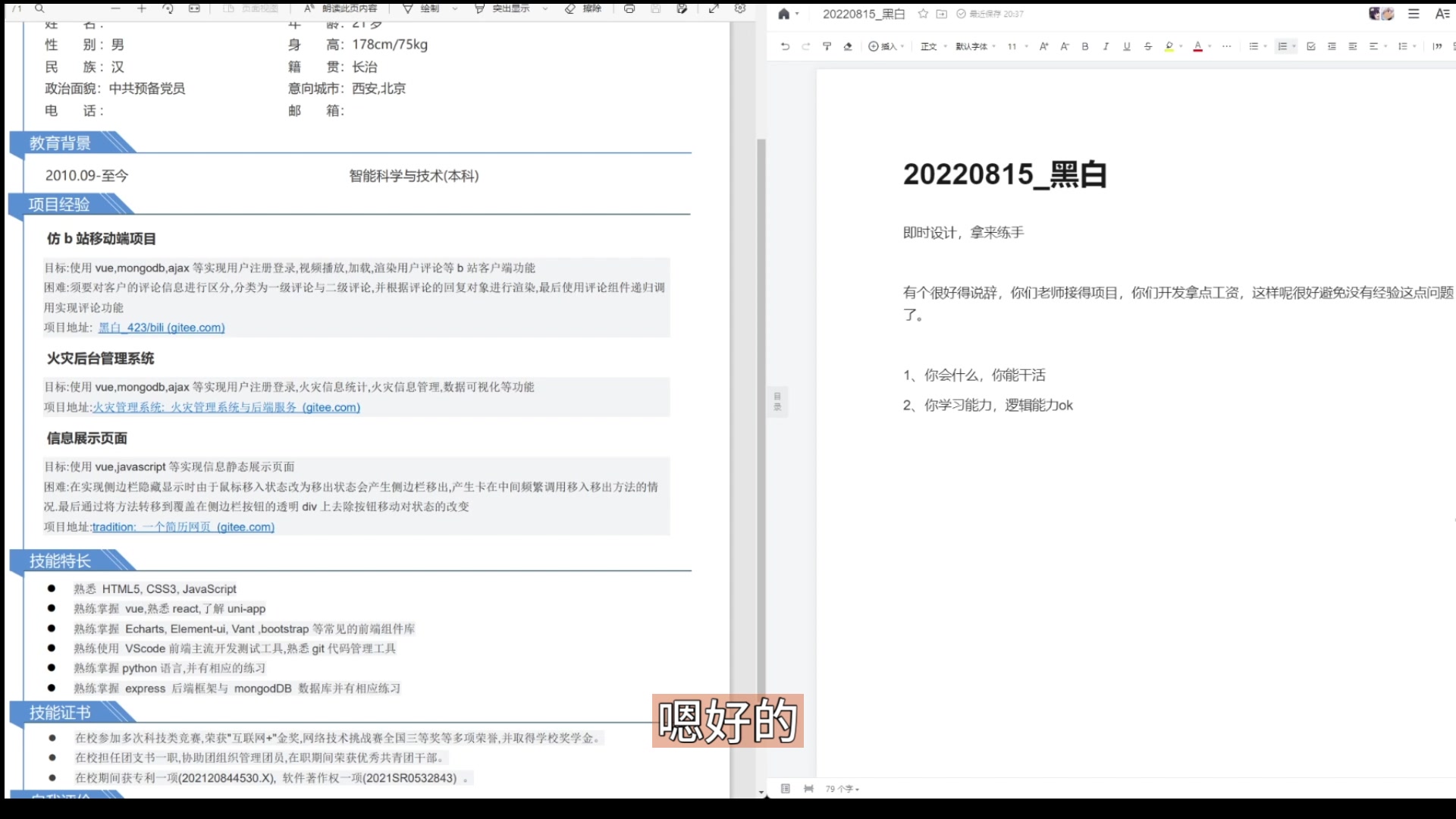Decrease paragraph indent
This screenshot has height=819, width=1456.
click(1332, 46)
